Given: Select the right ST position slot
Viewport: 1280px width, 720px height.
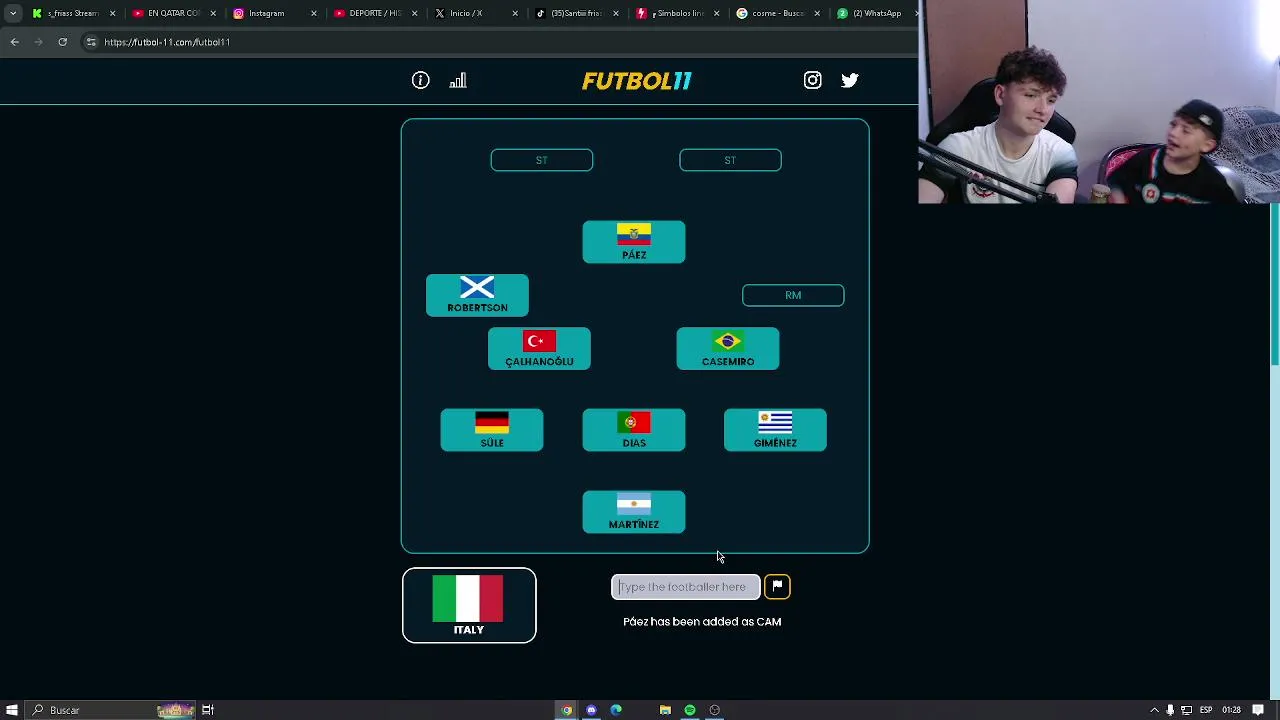Looking at the screenshot, I should tap(730, 160).
